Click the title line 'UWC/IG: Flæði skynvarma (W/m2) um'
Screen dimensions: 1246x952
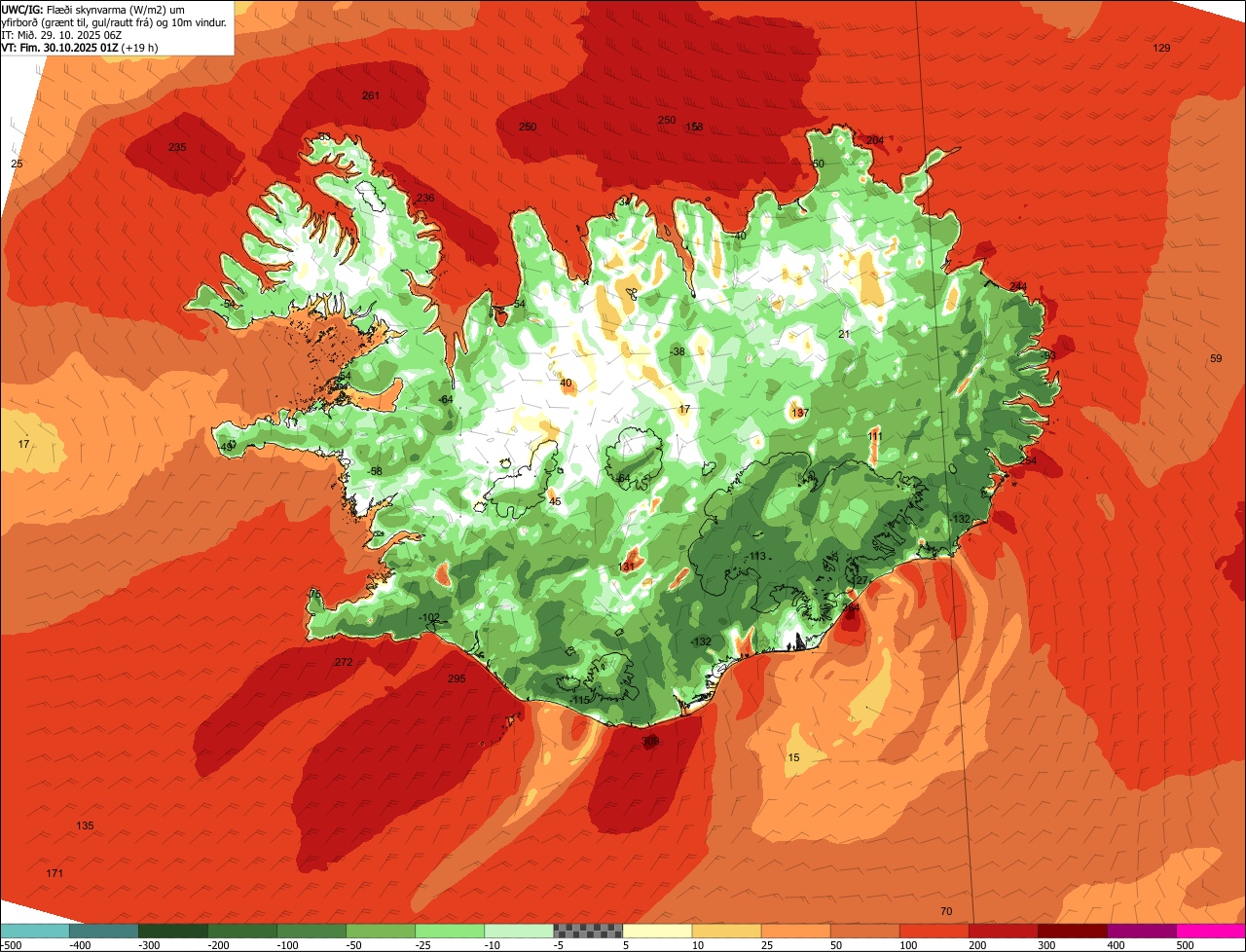92,9
